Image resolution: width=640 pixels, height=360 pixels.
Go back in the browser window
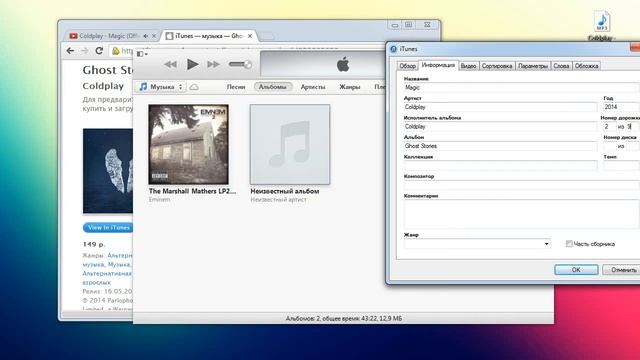(70, 51)
